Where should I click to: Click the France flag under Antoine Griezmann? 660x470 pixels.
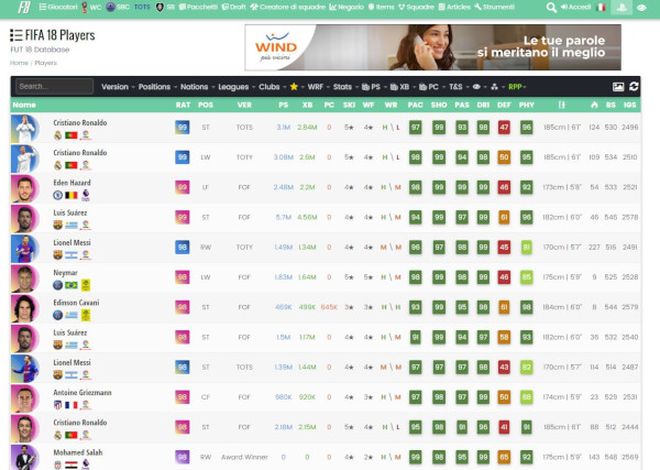coord(71,405)
